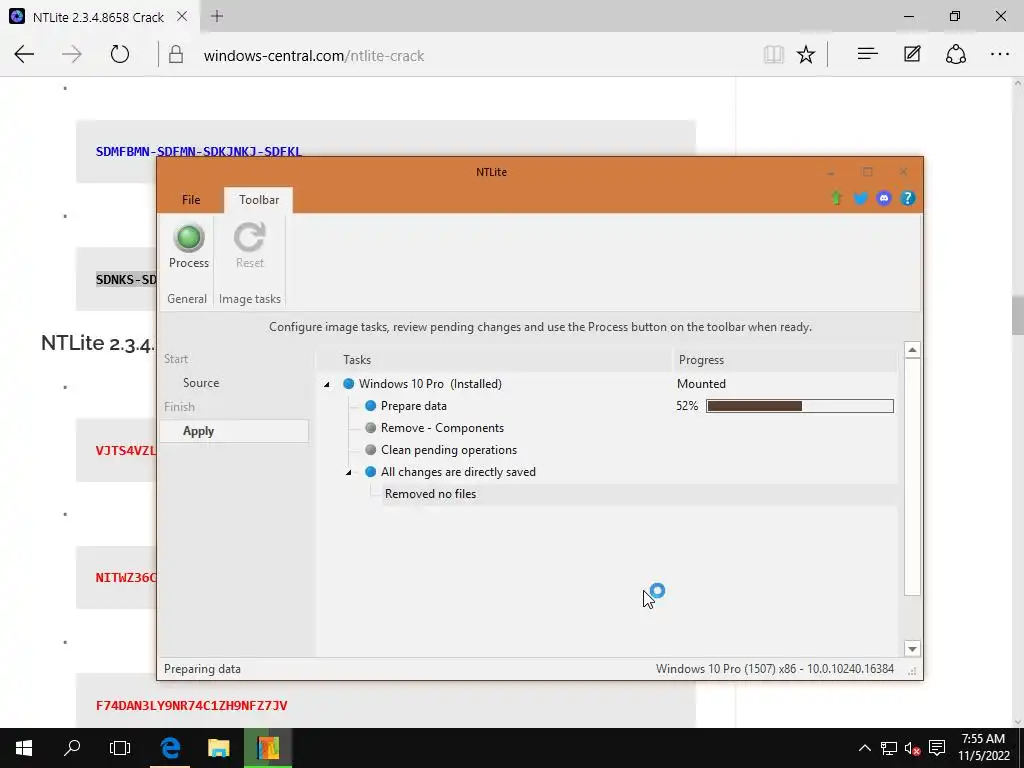
Task: Open taskbar Search magnifier
Action: point(72,748)
